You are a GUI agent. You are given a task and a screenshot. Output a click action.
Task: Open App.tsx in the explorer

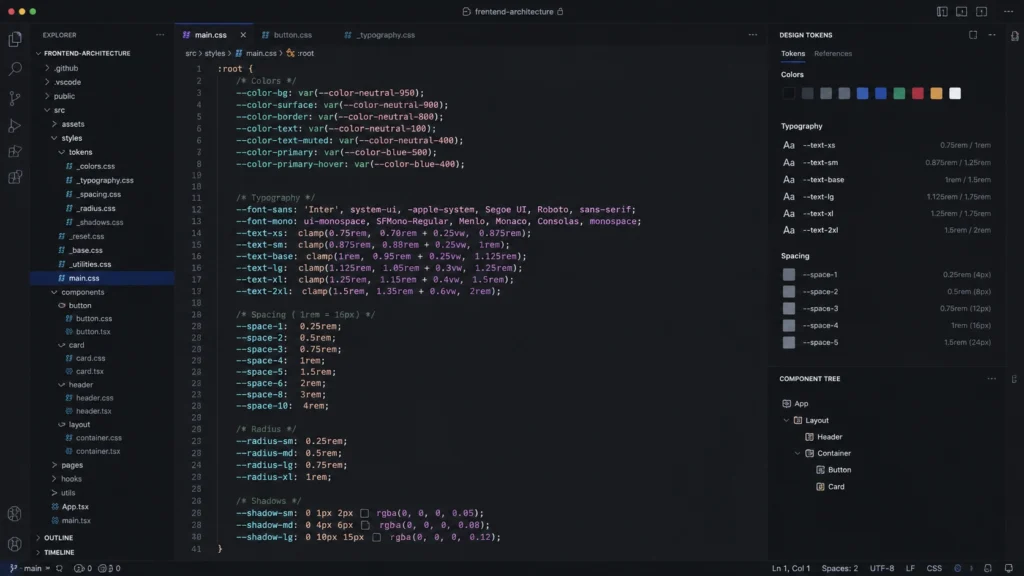75,507
